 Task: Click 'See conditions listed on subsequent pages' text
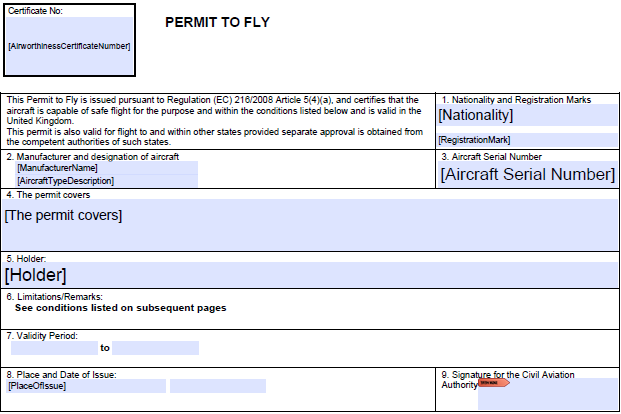[x=120, y=308]
